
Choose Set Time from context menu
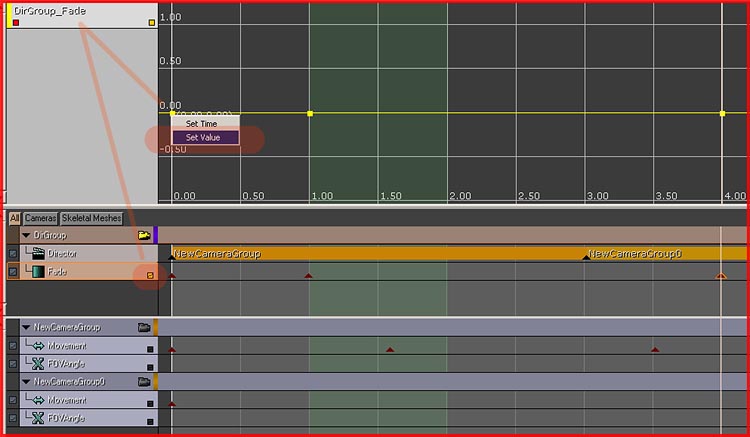pos(201,124)
